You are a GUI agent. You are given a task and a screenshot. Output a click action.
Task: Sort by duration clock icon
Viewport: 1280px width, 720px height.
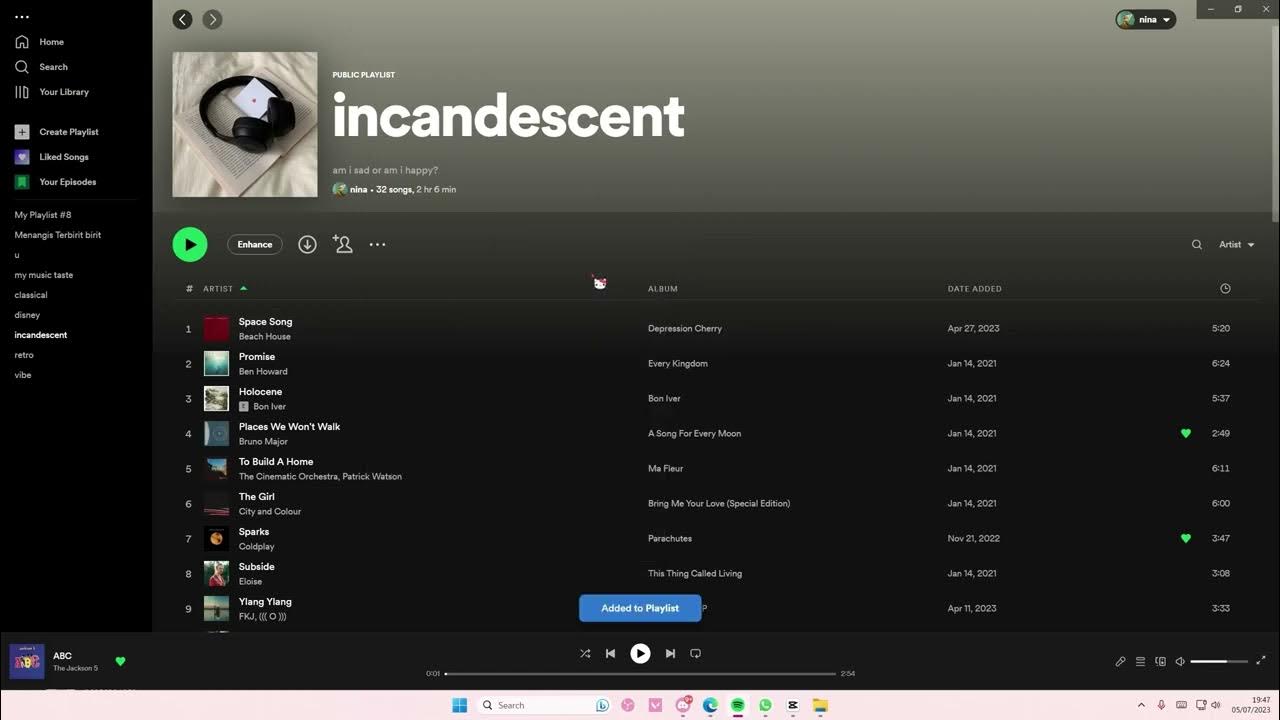(x=1225, y=288)
